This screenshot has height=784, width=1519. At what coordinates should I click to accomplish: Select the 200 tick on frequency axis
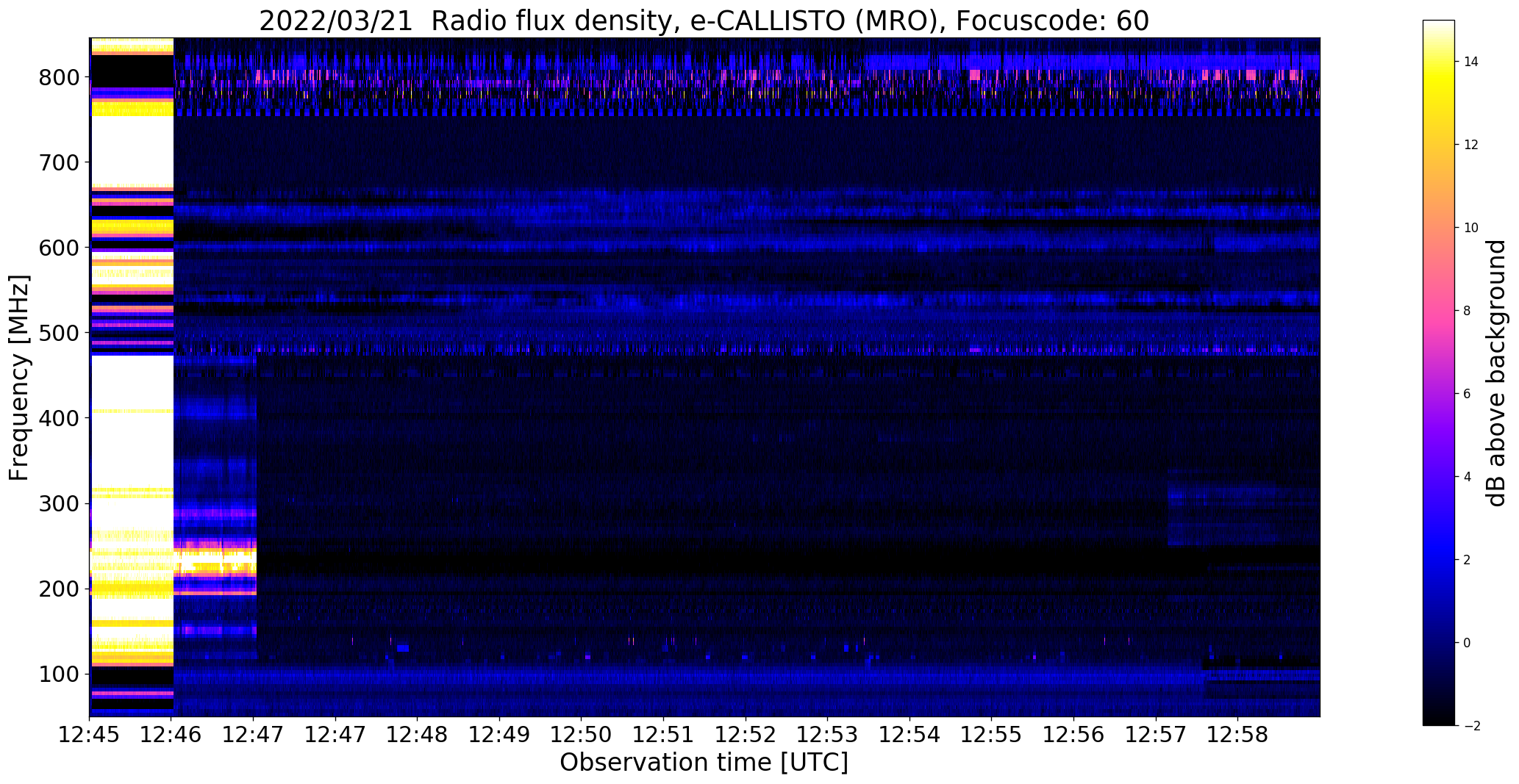58,589
